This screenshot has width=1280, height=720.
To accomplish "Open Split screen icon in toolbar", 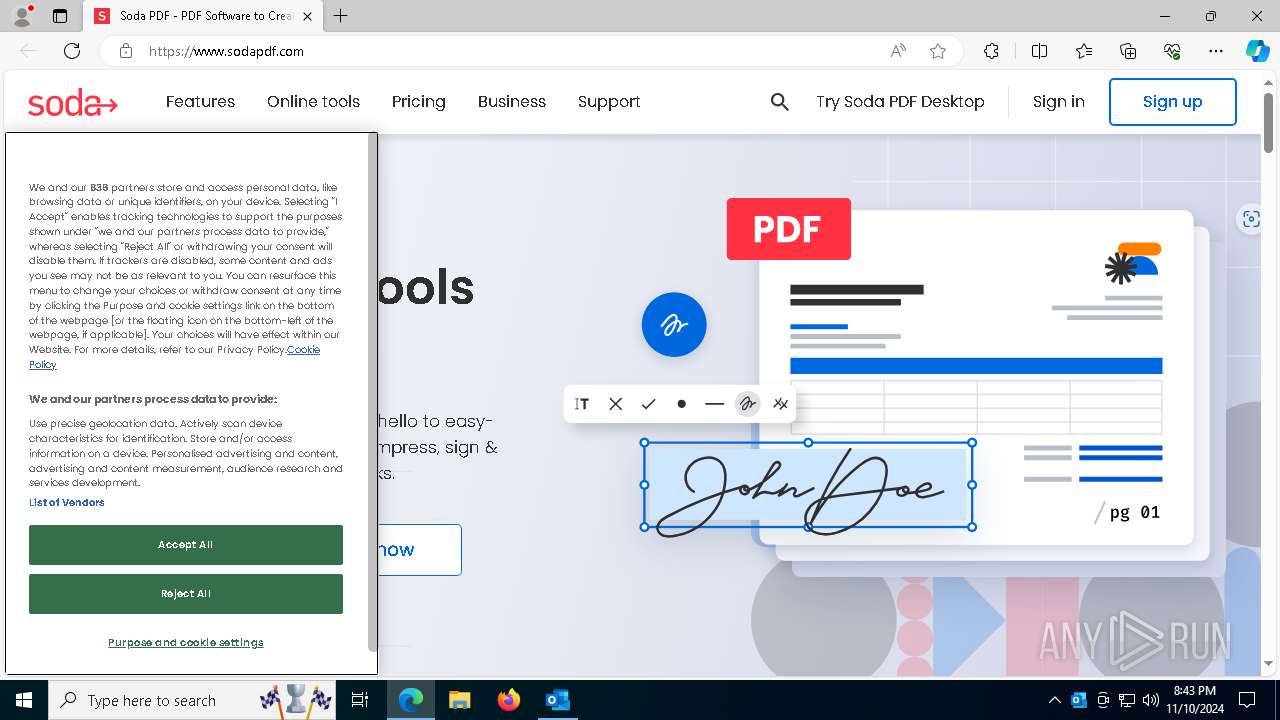I will [1039, 51].
